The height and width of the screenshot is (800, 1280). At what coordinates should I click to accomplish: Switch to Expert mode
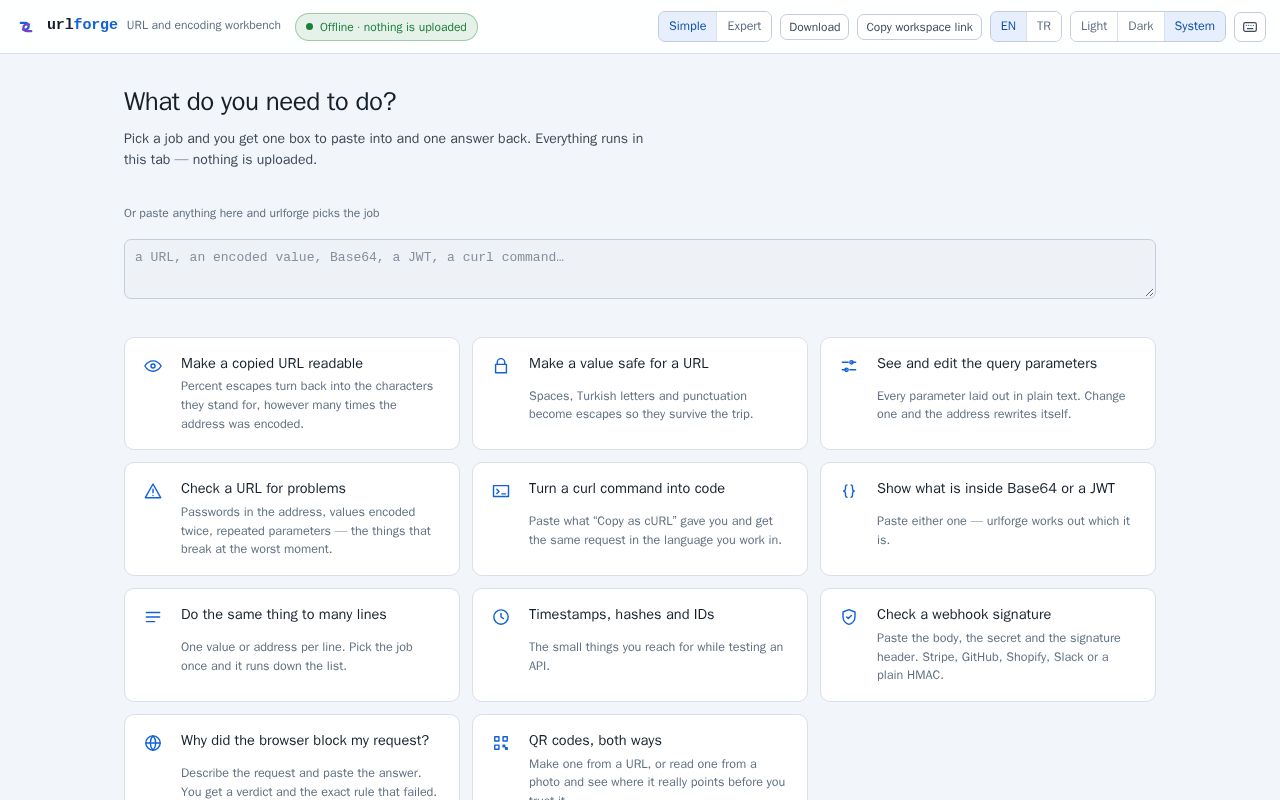tap(744, 26)
